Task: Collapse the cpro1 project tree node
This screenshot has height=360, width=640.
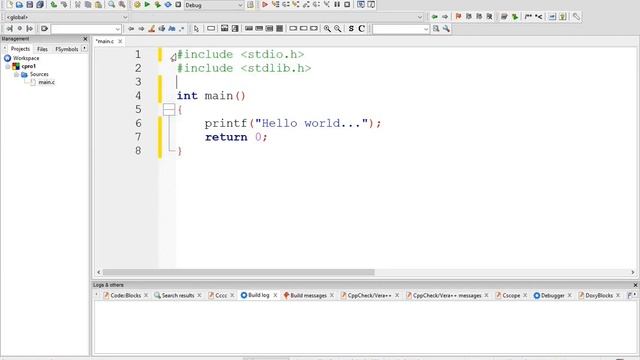Action: click(x=8, y=66)
